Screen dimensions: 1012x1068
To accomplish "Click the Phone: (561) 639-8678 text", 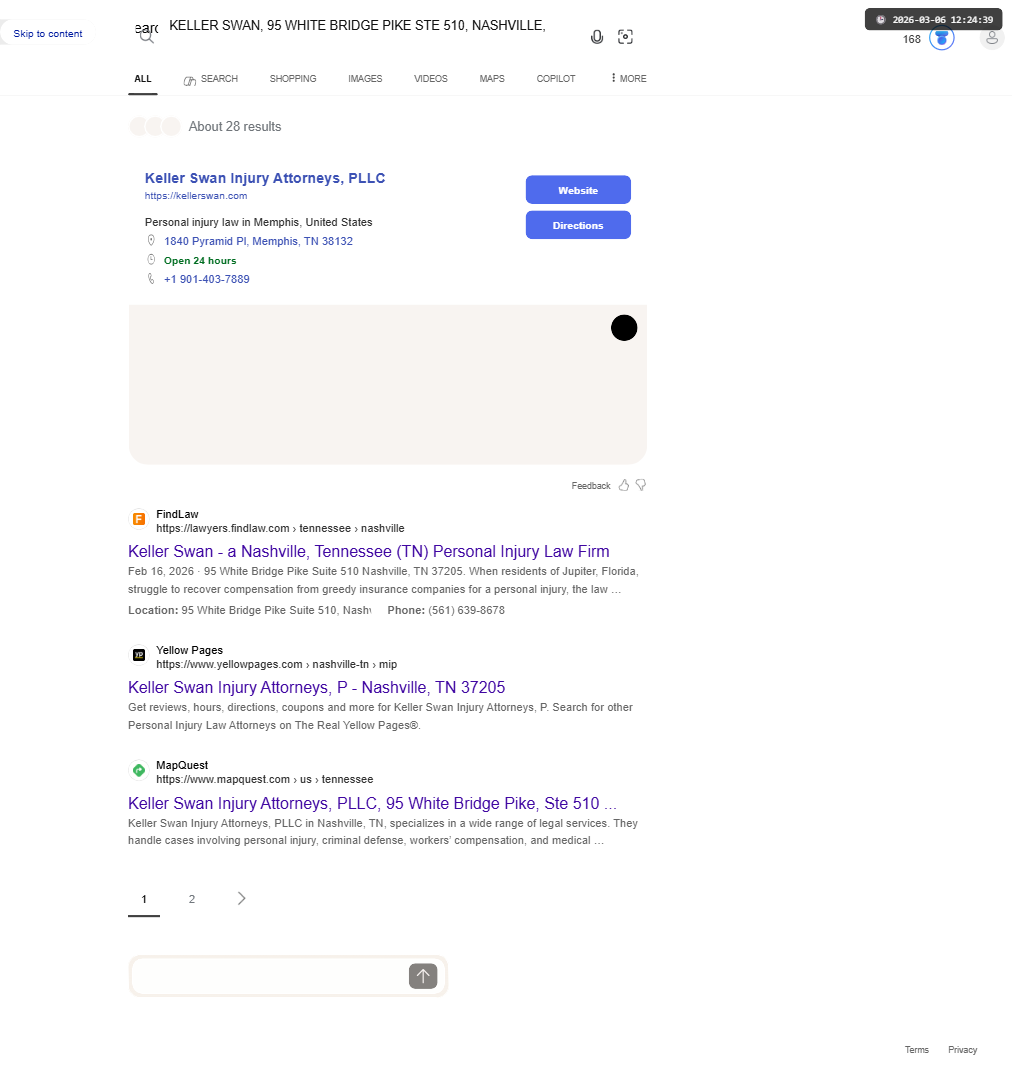I will coord(446,610).
